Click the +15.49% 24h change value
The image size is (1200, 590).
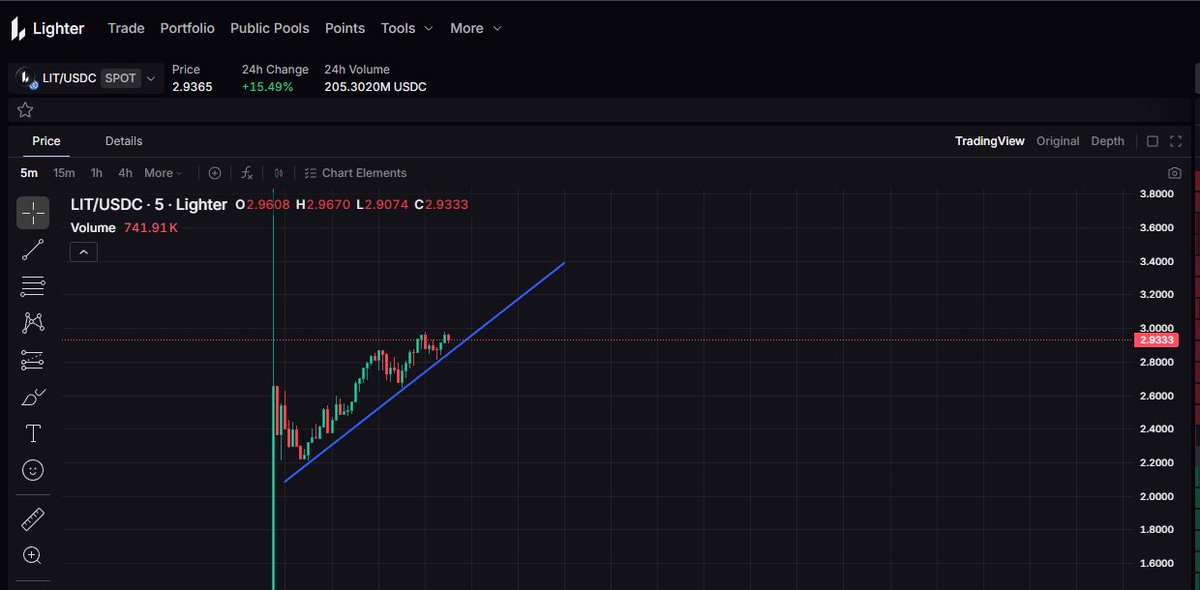[x=268, y=87]
